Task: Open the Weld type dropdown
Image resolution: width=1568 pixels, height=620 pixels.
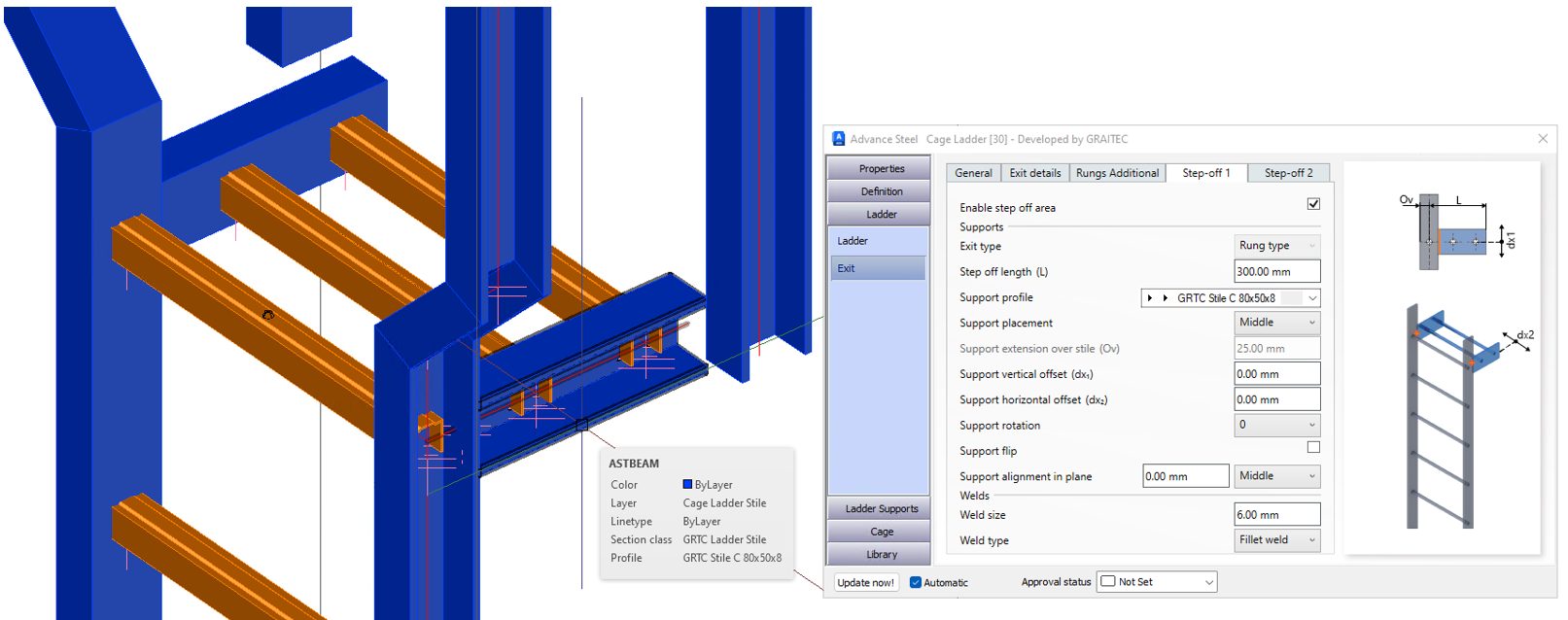Action: tap(1277, 540)
